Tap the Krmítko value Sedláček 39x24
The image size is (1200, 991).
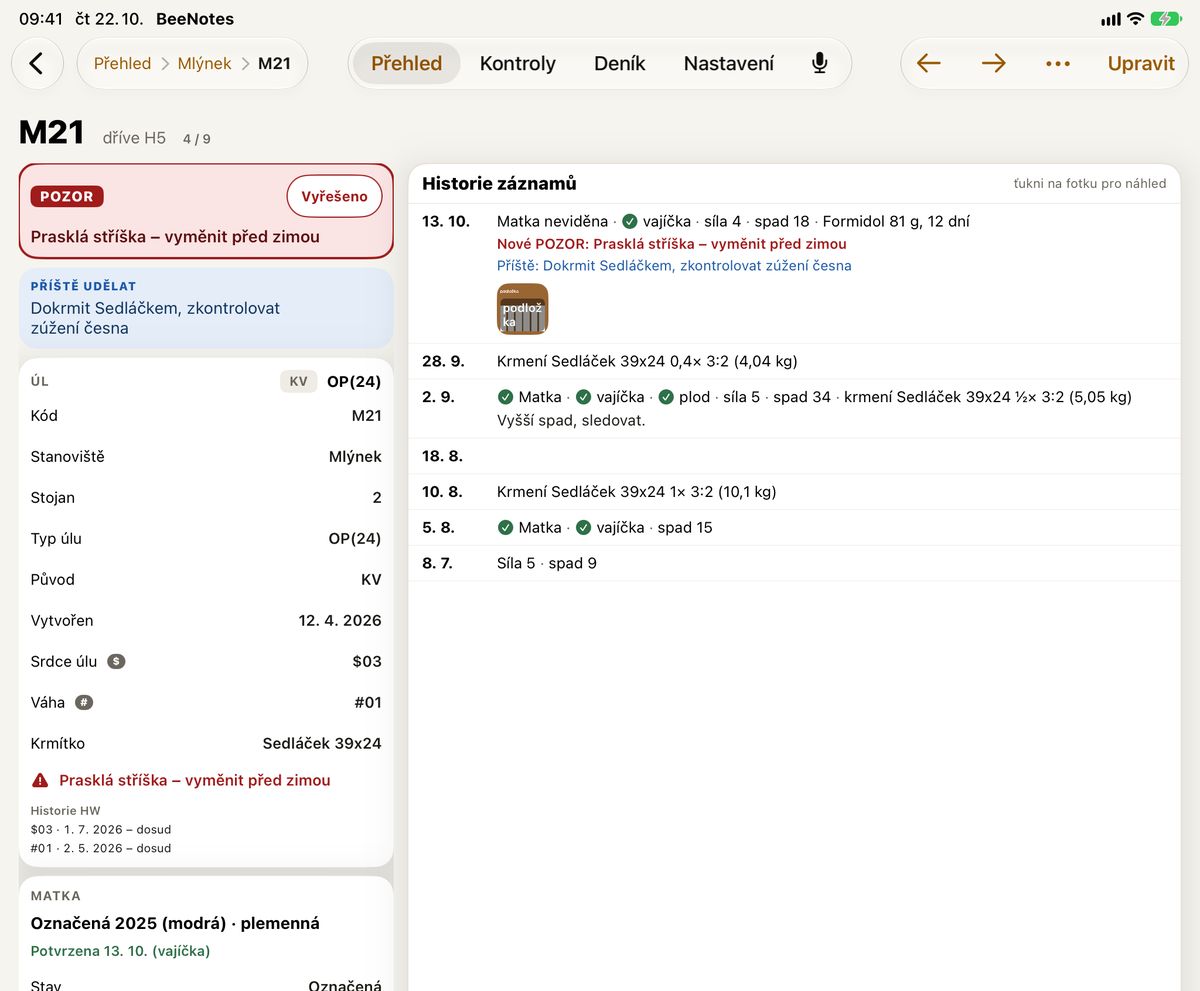point(322,743)
